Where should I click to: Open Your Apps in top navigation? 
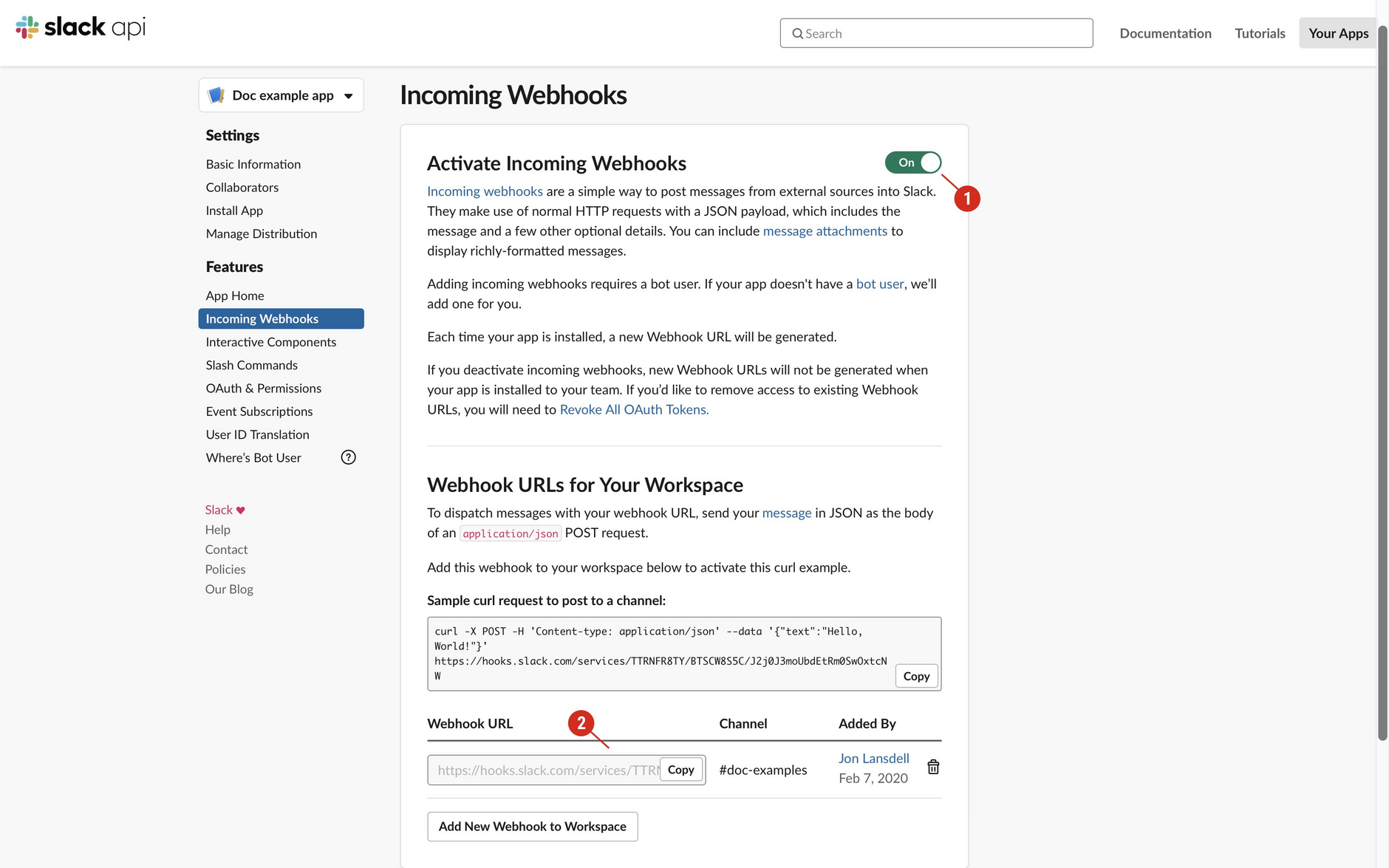1338,33
